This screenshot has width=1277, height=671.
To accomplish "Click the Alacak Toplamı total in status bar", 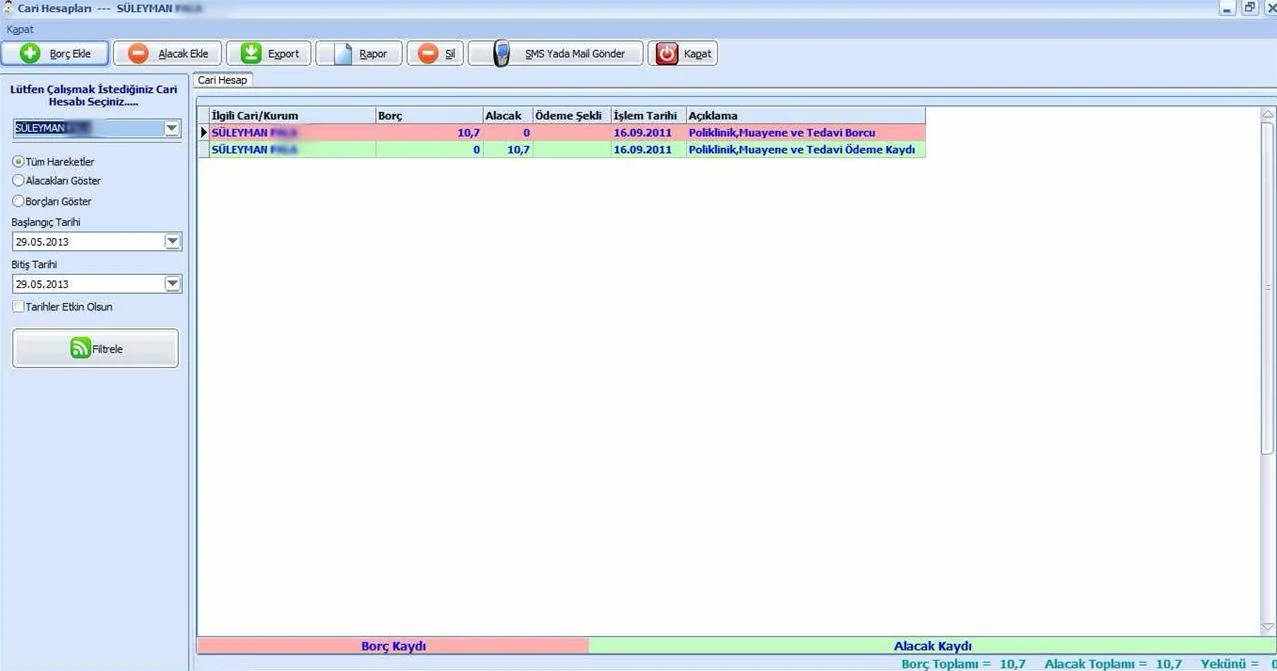I will tap(1113, 664).
